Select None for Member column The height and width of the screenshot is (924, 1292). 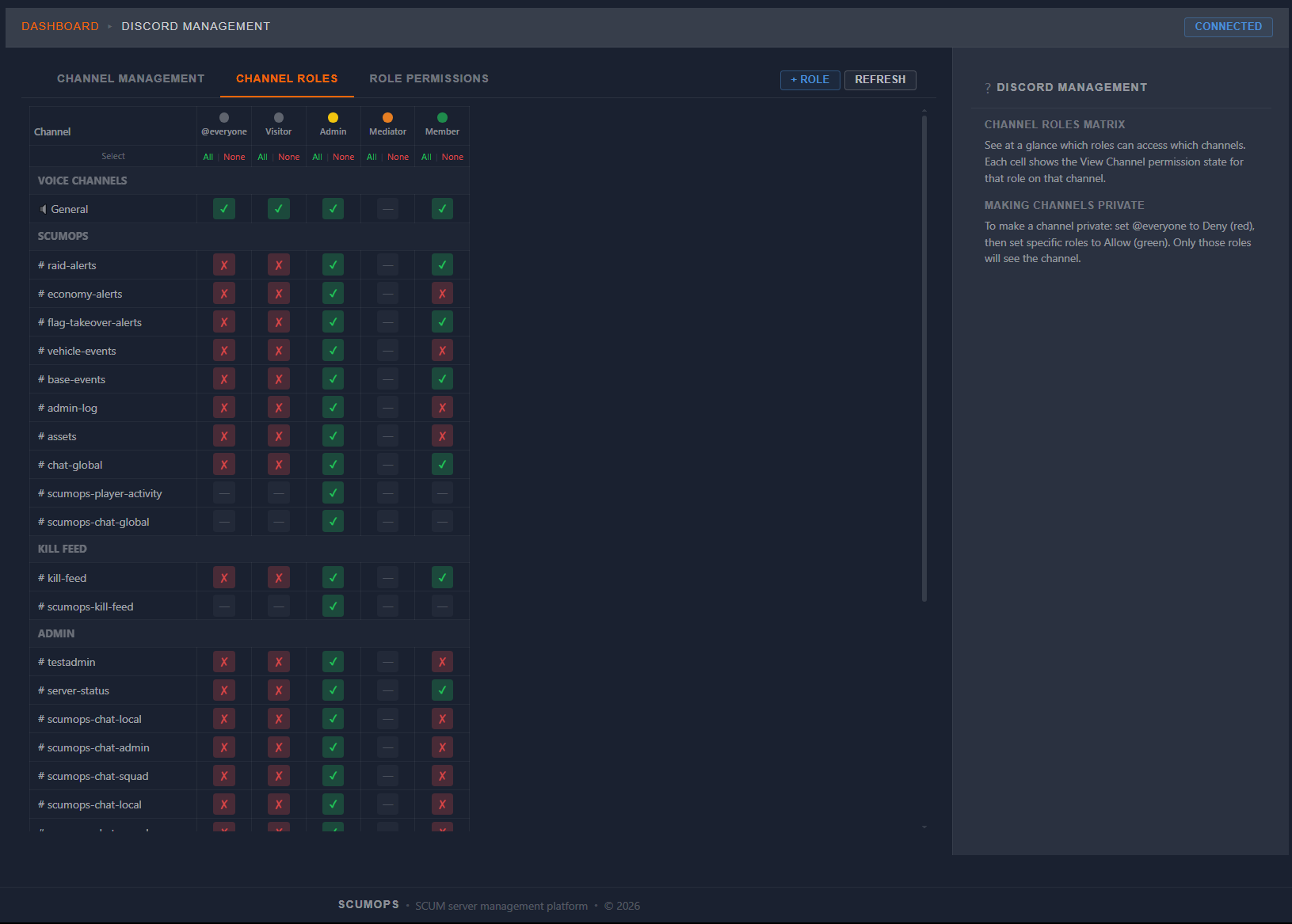[453, 157]
